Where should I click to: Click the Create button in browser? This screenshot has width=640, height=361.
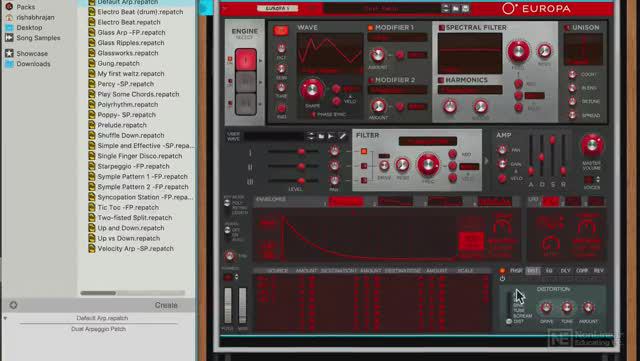pyautogui.click(x=166, y=305)
